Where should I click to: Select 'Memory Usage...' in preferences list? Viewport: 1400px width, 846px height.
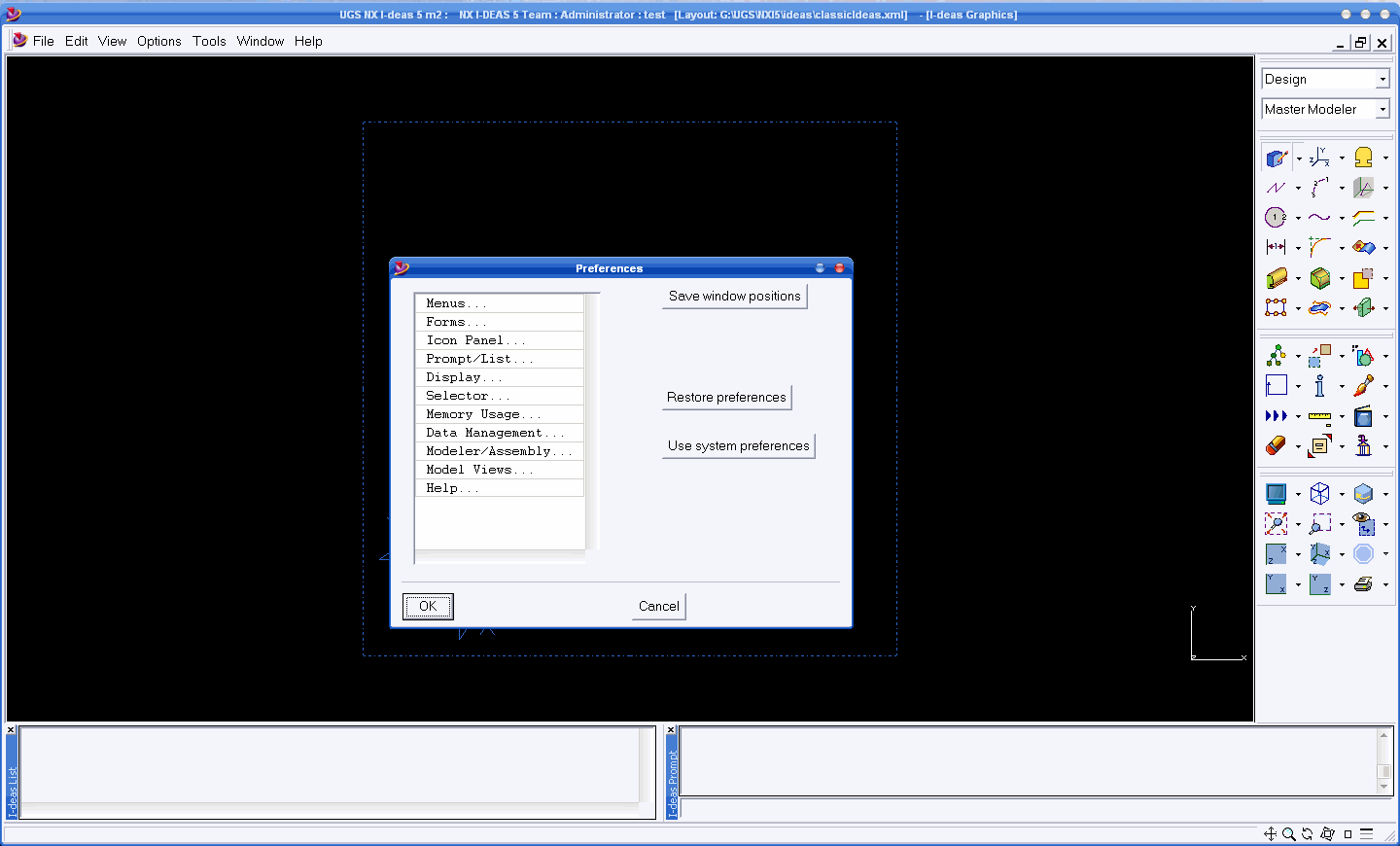coord(500,414)
